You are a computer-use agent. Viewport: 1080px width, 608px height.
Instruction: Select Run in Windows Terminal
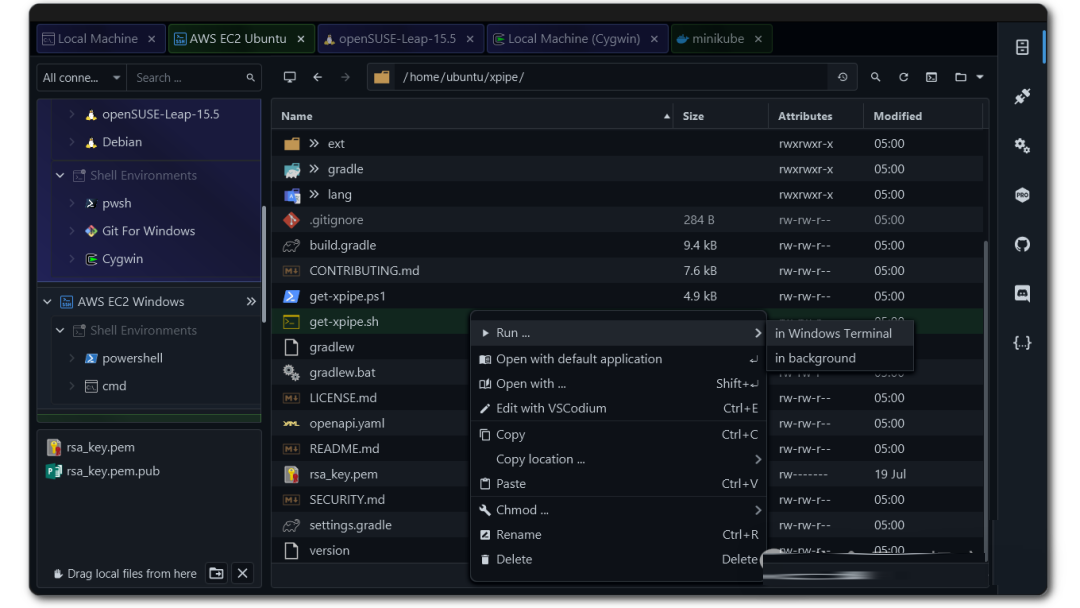[x=833, y=333]
